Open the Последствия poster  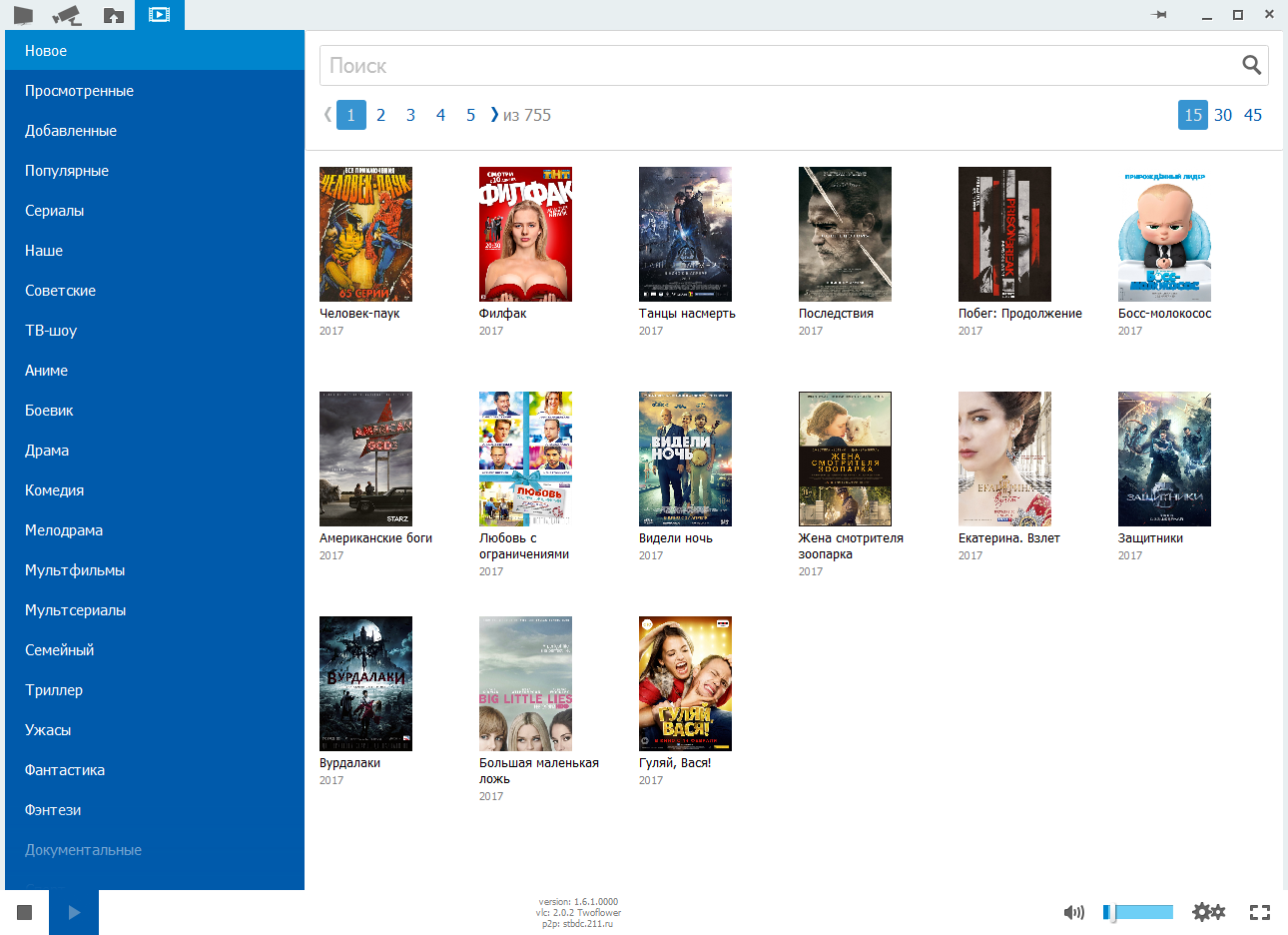[x=845, y=234]
